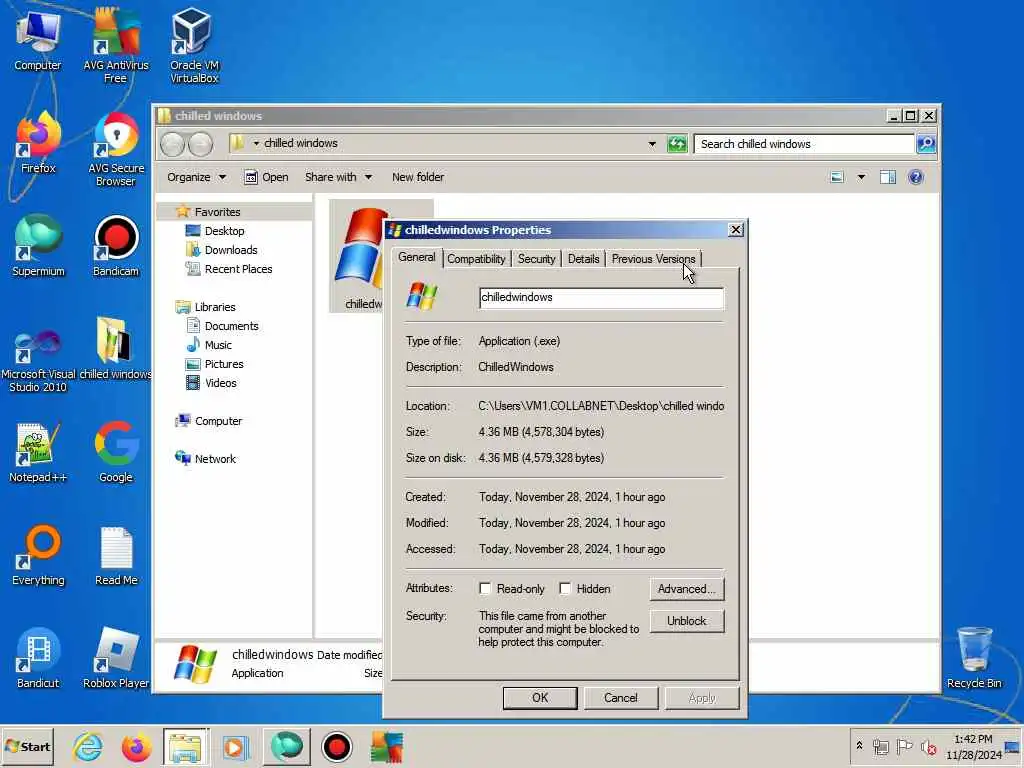The width and height of the screenshot is (1024, 768).
Task: Enable the Read-only attribute checkbox
Action: [485, 588]
